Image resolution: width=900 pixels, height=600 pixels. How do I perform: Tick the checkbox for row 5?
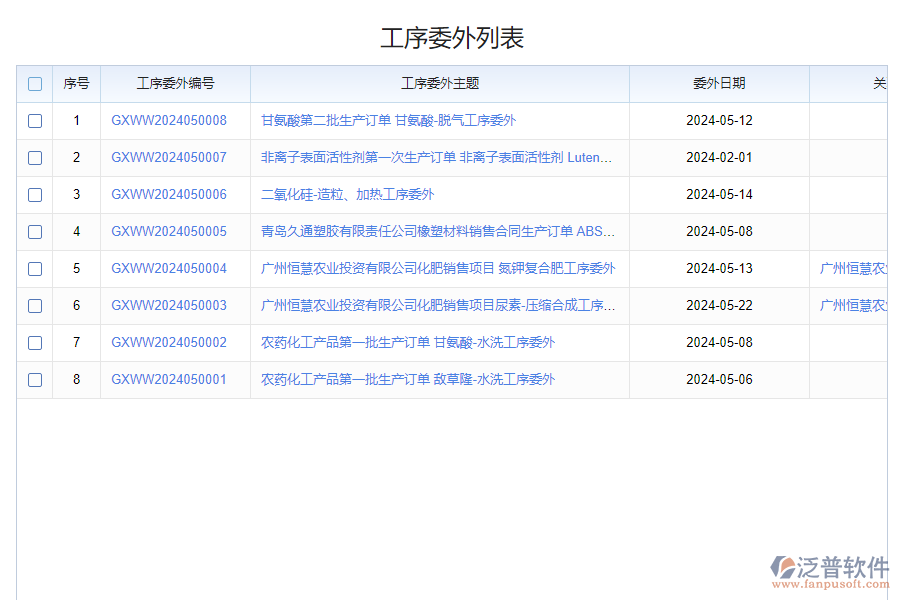pos(35,269)
